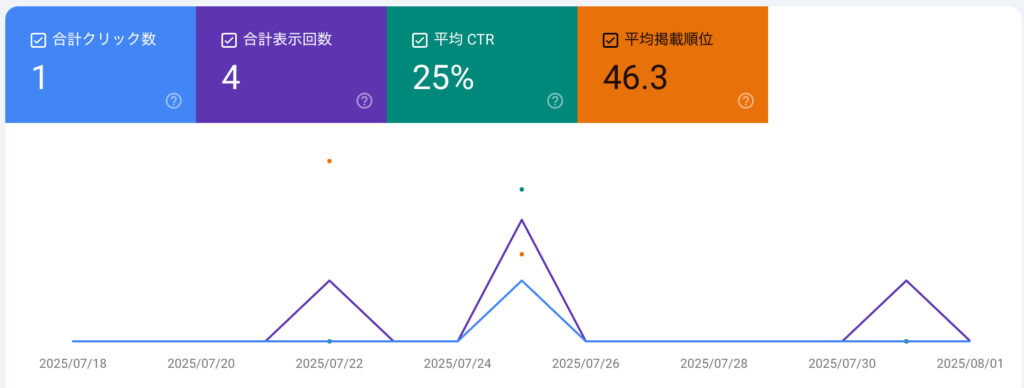
Task: Uncheck the 平均掲載順位 checkbox
Action: pos(610,40)
